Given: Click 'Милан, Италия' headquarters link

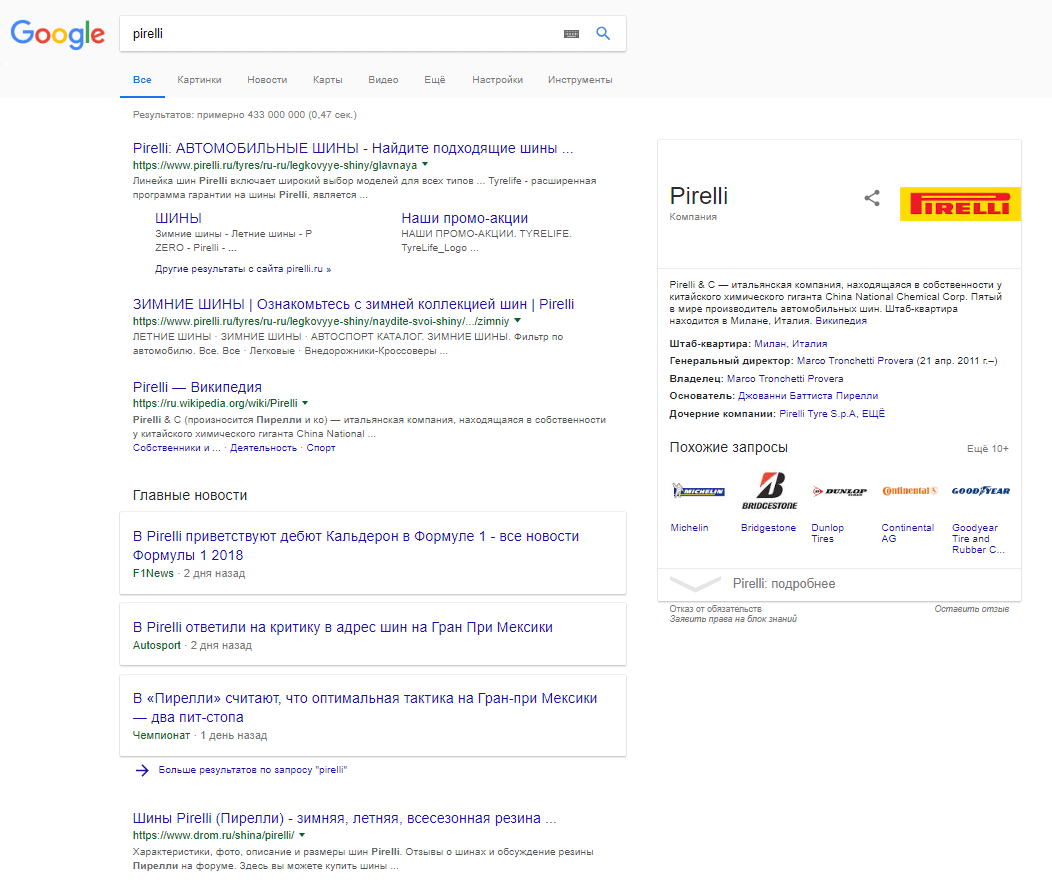Looking at the screenshot, I should click(790, 344).
